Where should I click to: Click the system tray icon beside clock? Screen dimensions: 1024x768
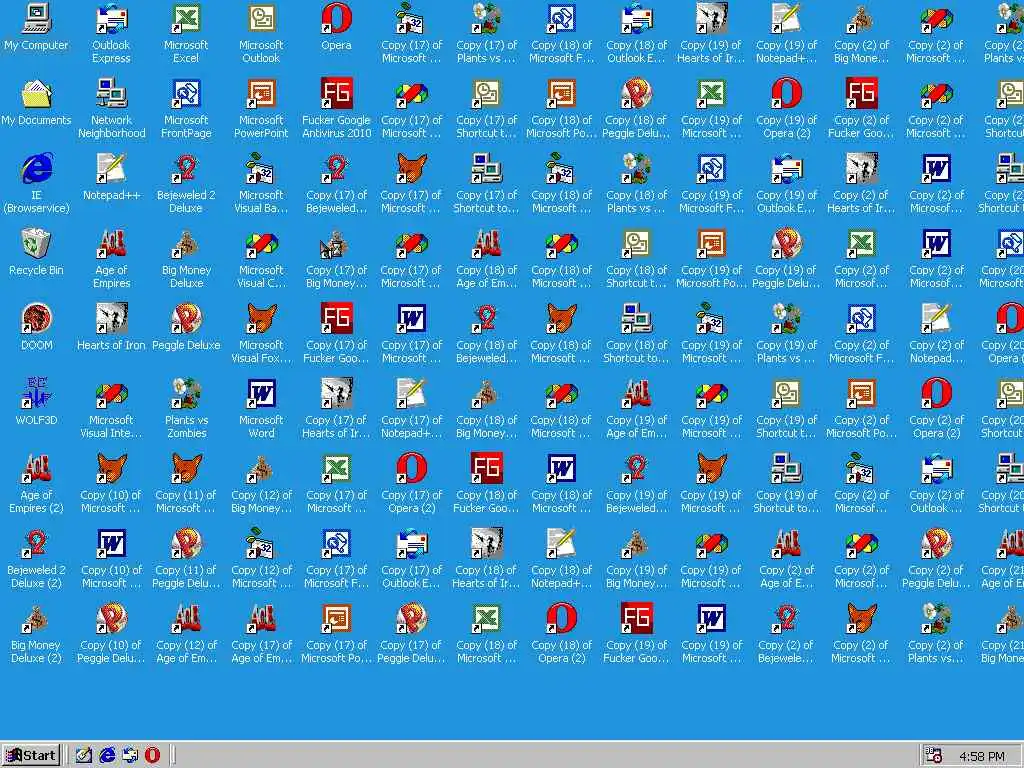tap(933, 756)
